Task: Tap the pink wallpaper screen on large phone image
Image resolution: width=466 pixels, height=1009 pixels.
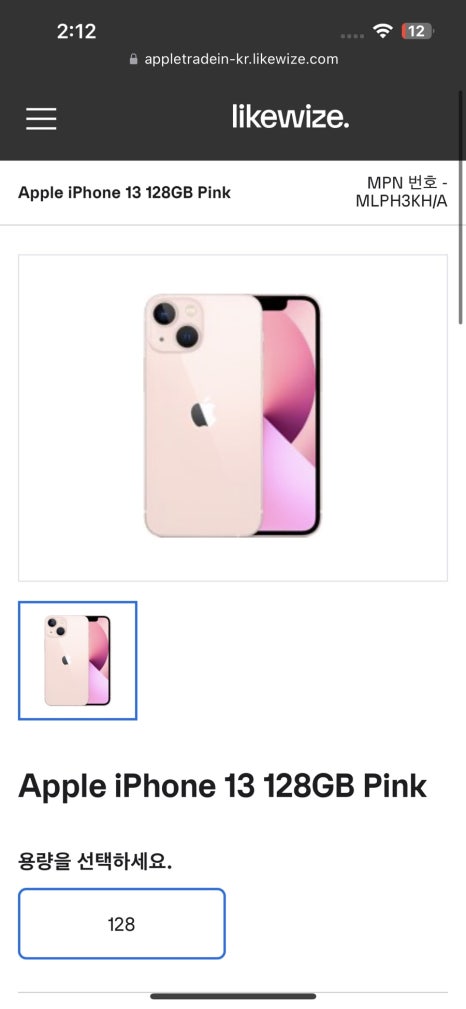Action: click(290, 415)
